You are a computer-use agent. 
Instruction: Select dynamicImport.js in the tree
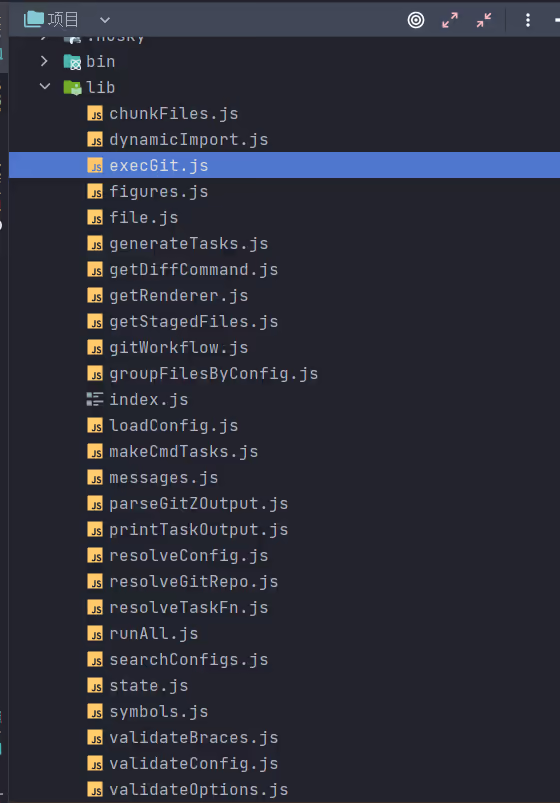pos(189,139)
